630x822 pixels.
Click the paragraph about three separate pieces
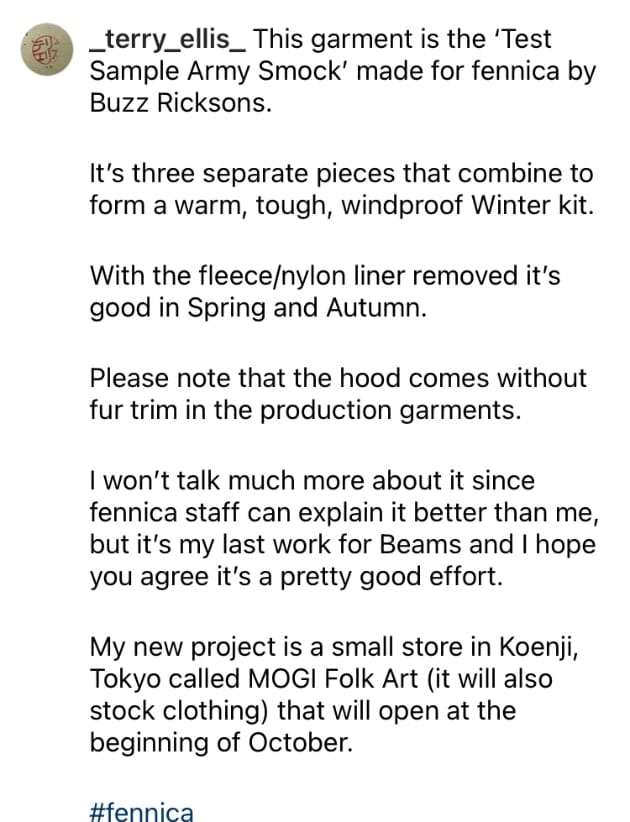pos(342,190)
